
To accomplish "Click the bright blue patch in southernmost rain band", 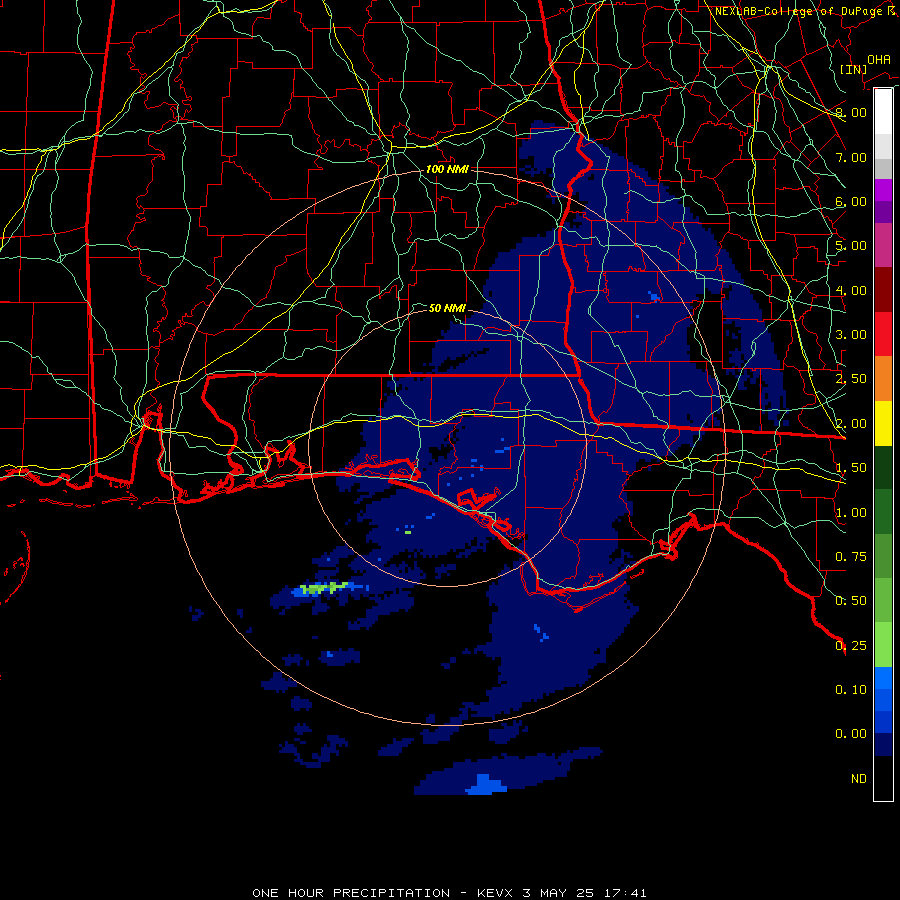I will point(486,785).
